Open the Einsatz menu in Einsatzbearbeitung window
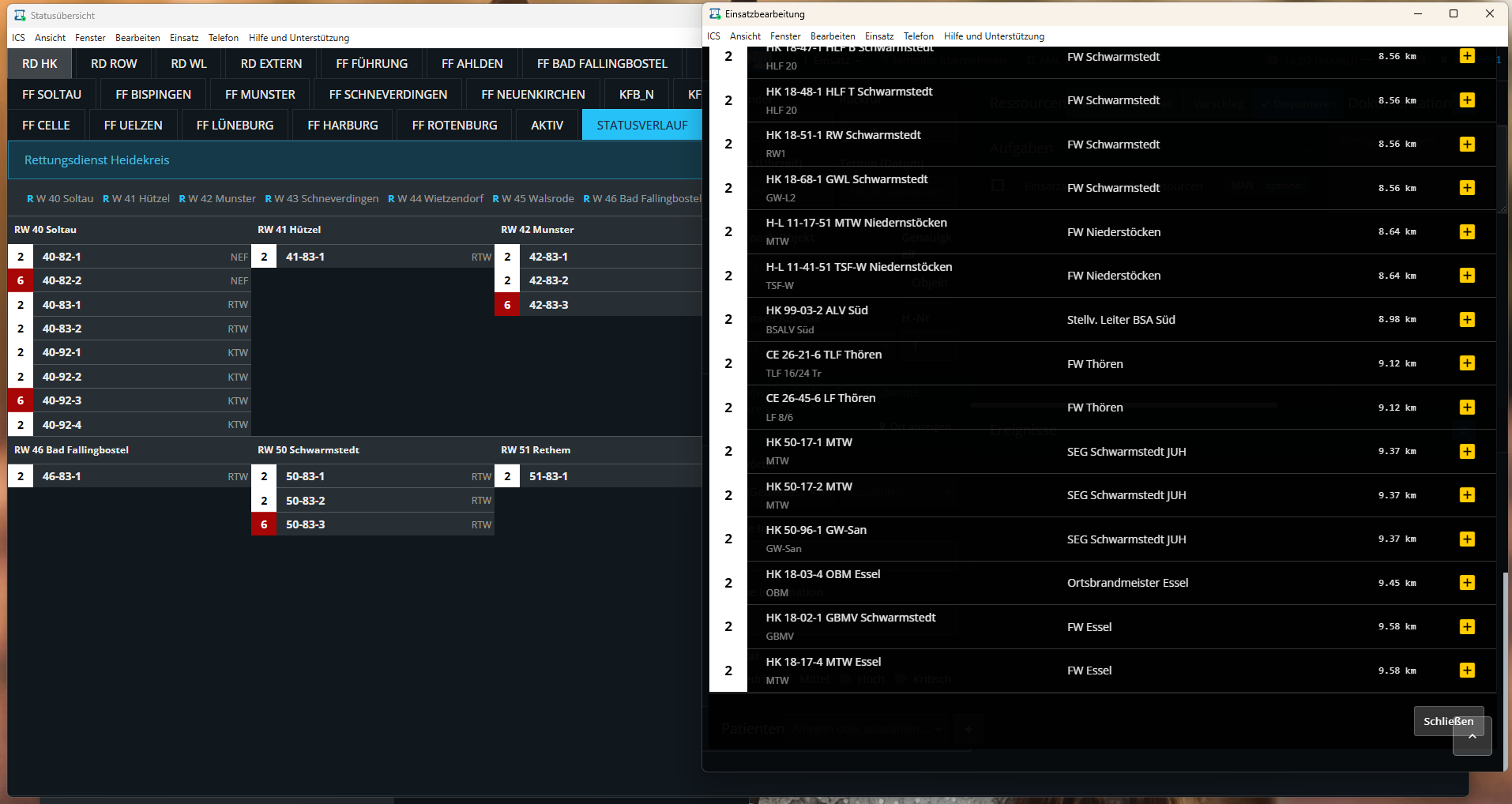Viewport: 1512px width, 804px height. (x=878, y=36)
